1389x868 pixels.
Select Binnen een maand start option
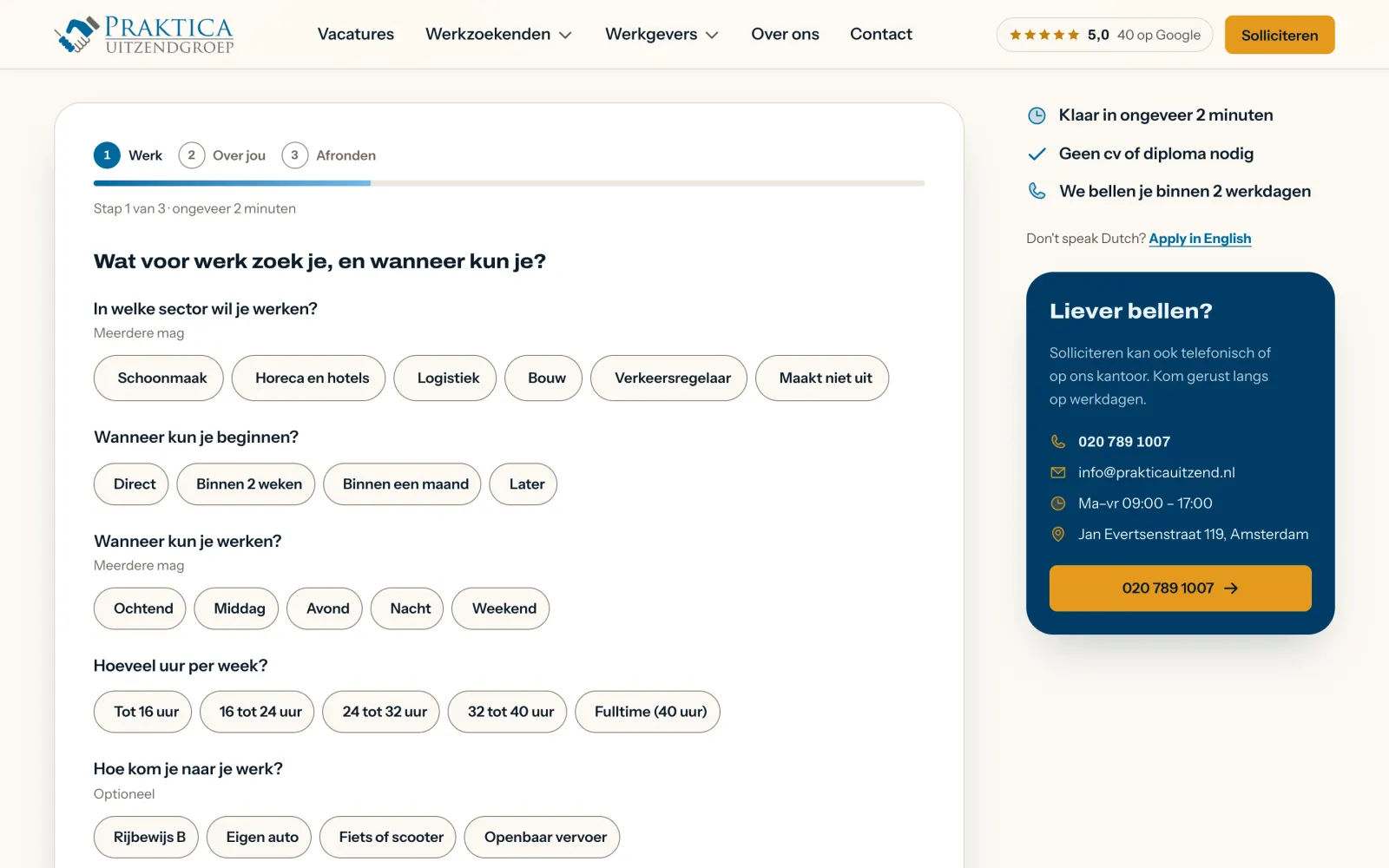tap(402, 484)
